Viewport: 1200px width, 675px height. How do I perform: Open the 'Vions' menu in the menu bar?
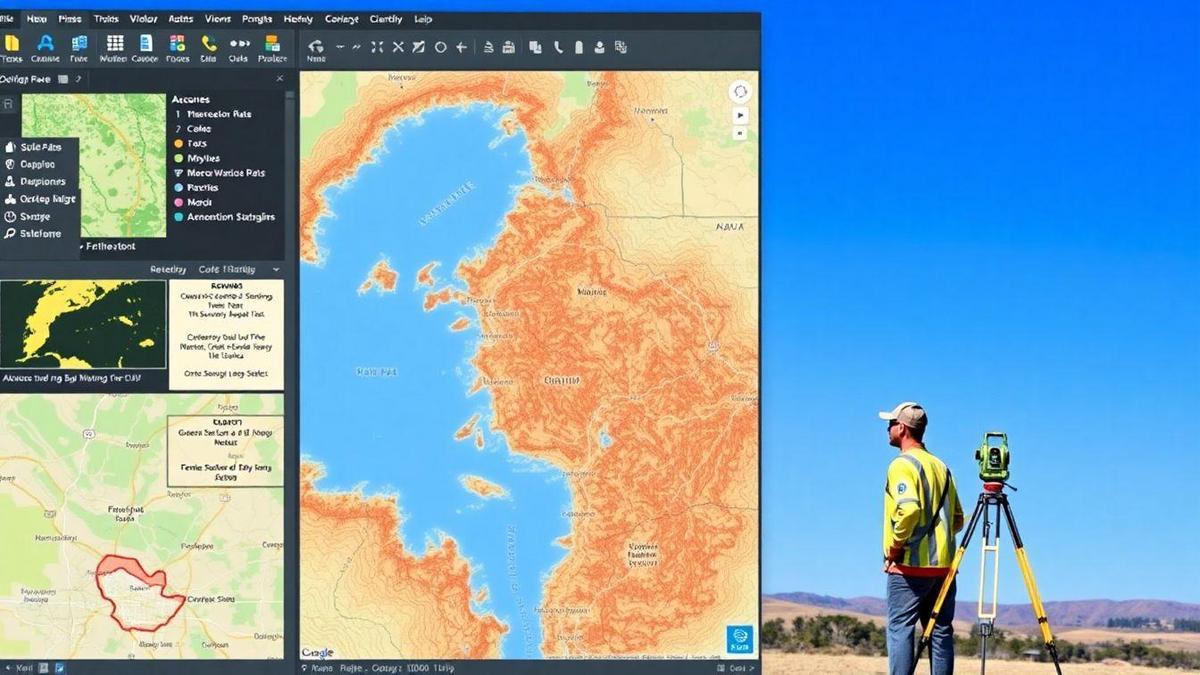[217, 19]
